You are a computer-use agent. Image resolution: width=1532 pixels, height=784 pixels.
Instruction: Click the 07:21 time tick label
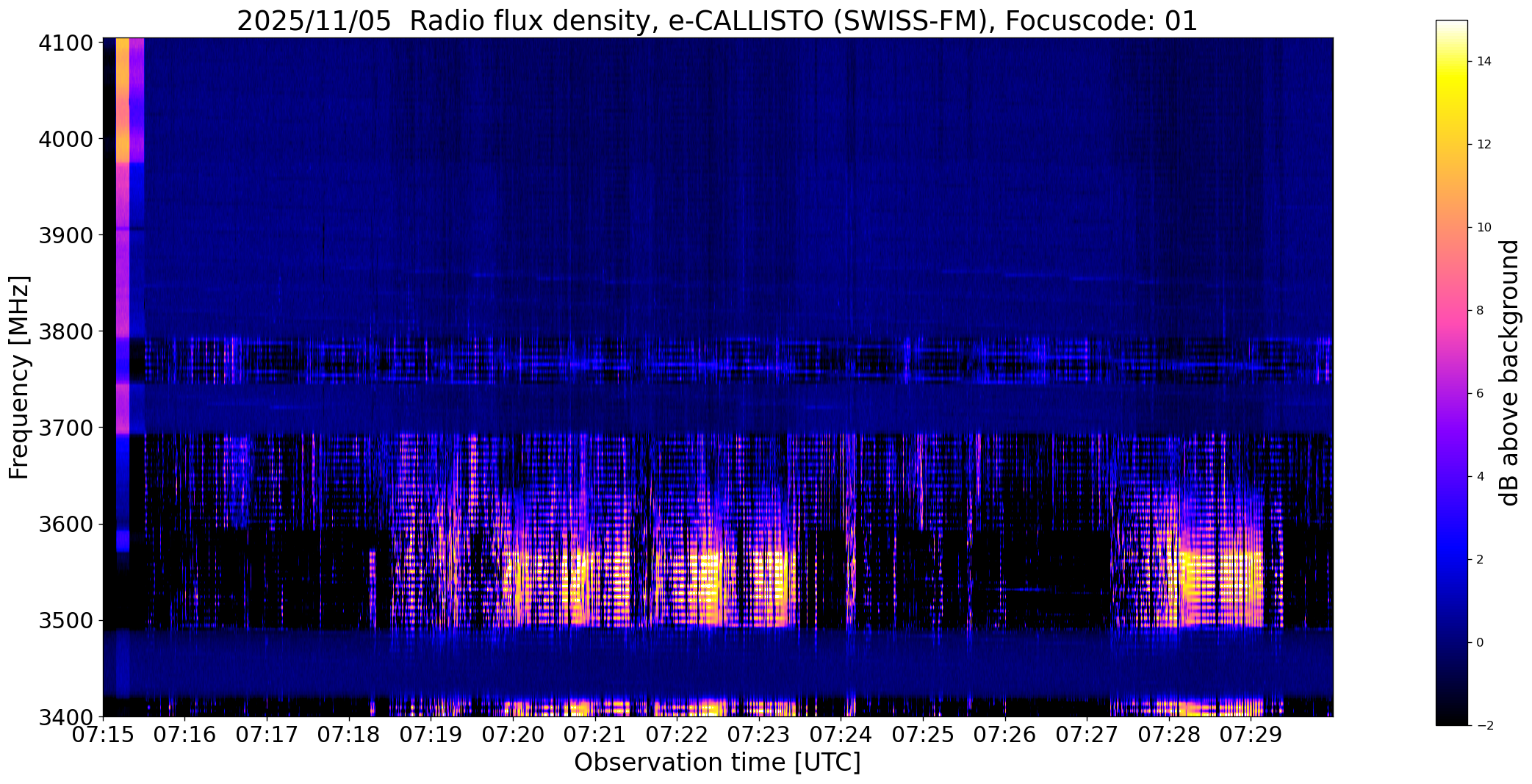(x=595, y=735)
